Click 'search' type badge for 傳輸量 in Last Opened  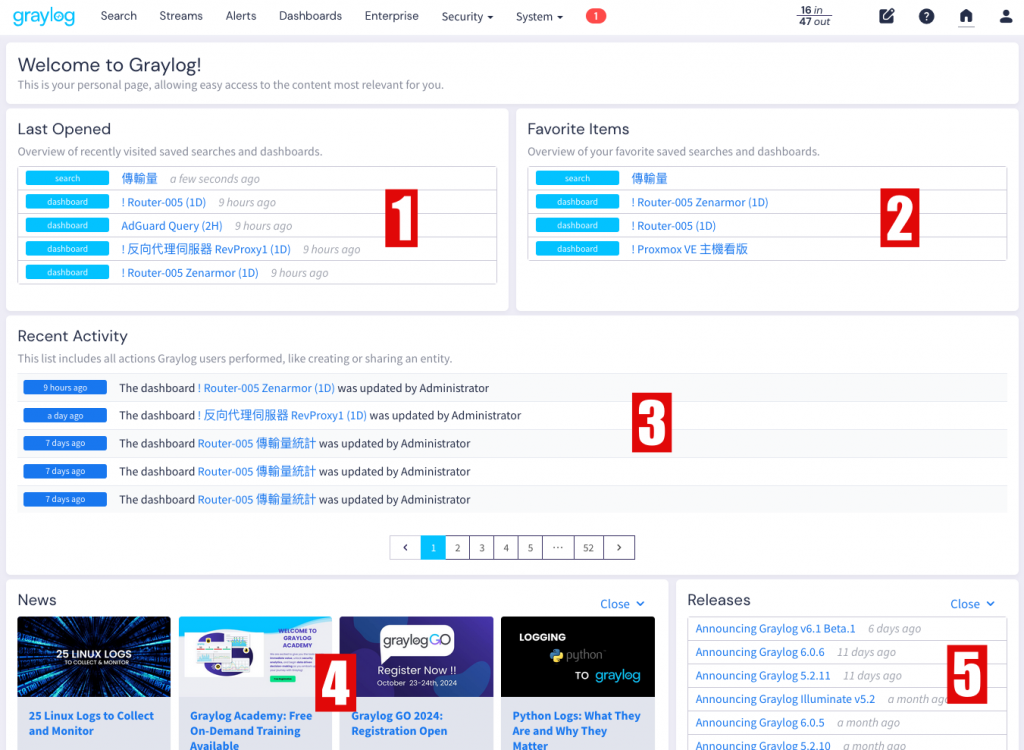click(x=67, y=178)
